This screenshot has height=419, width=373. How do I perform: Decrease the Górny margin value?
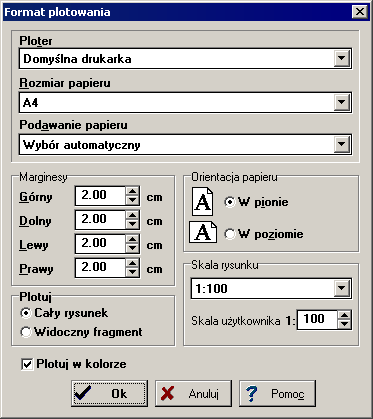(132, 200)
